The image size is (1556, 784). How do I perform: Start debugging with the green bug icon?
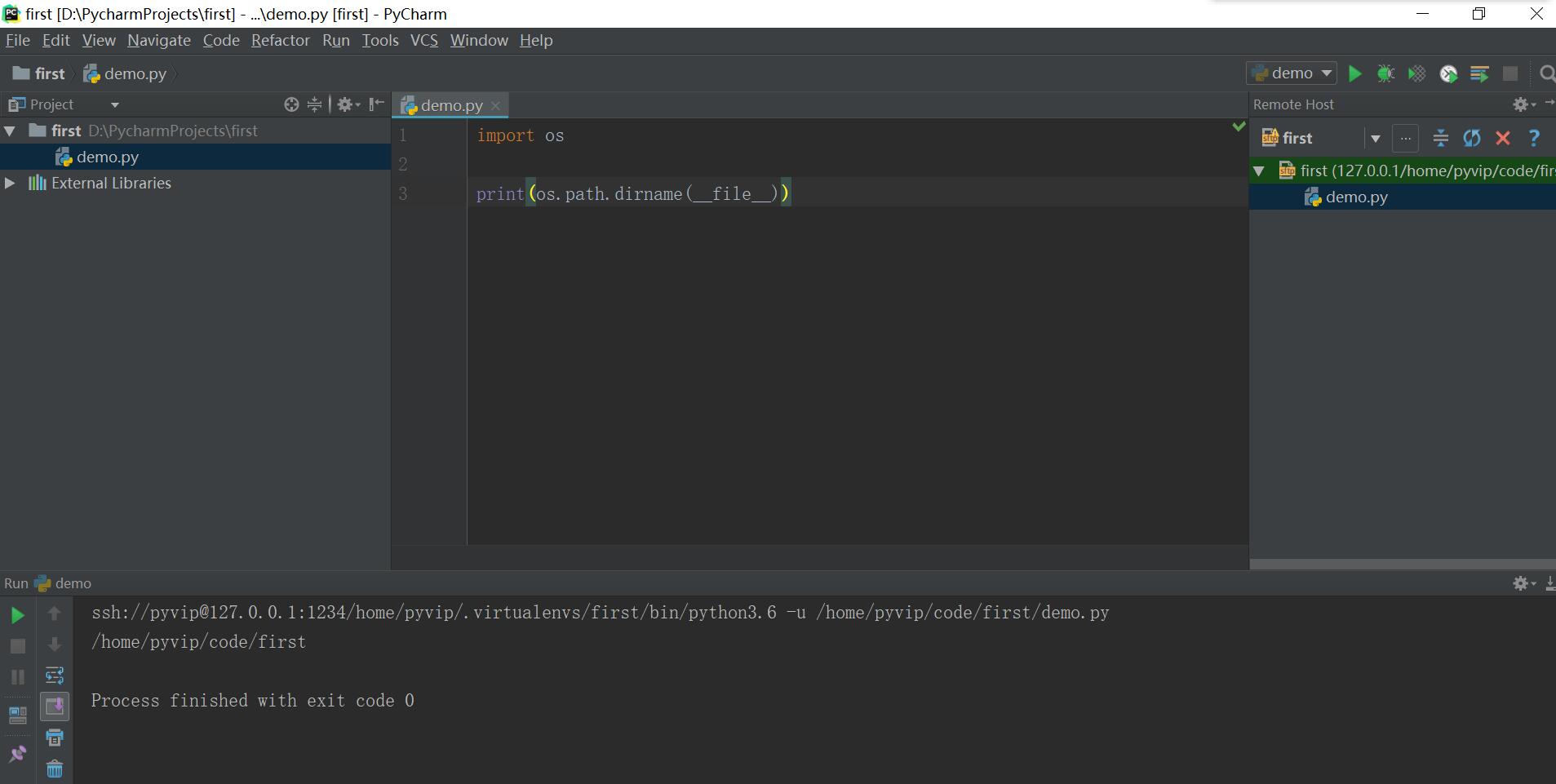tap(1385, 73)
